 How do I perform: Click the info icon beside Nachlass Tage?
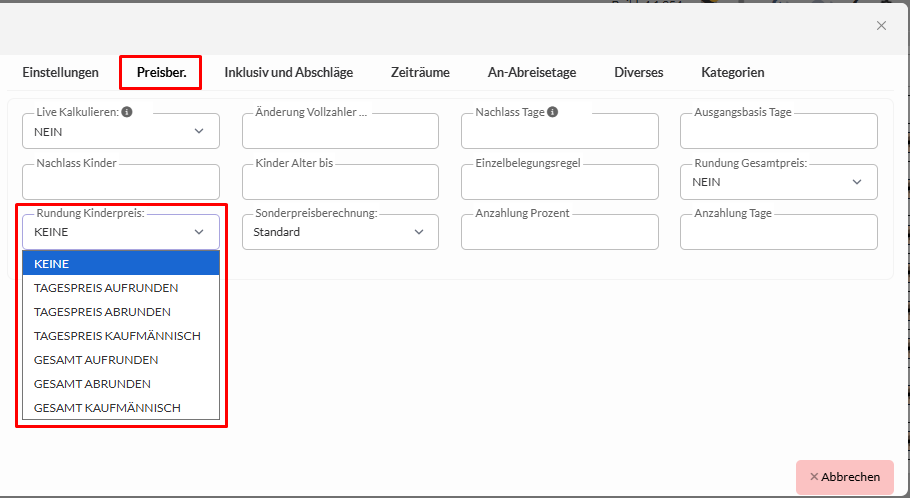pos(553,113)
